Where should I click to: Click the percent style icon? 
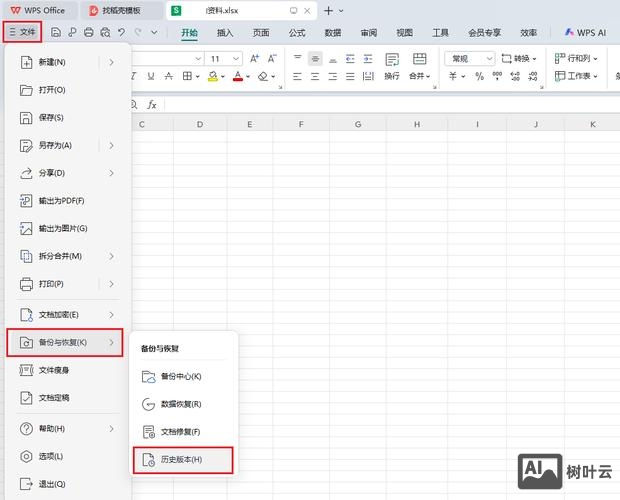pos(480,76)
